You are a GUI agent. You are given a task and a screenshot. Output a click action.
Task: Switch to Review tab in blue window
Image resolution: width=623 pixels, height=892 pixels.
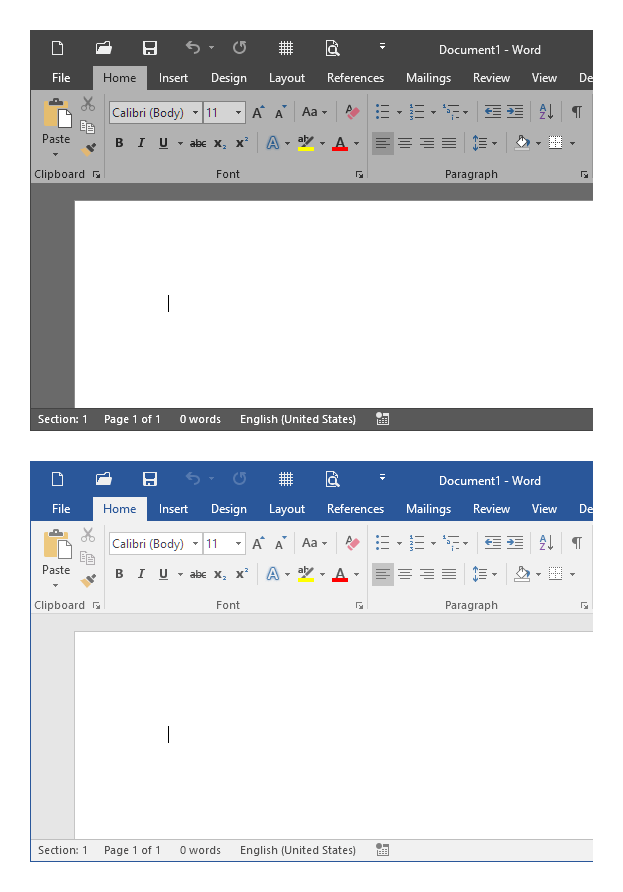pos(491,509)
